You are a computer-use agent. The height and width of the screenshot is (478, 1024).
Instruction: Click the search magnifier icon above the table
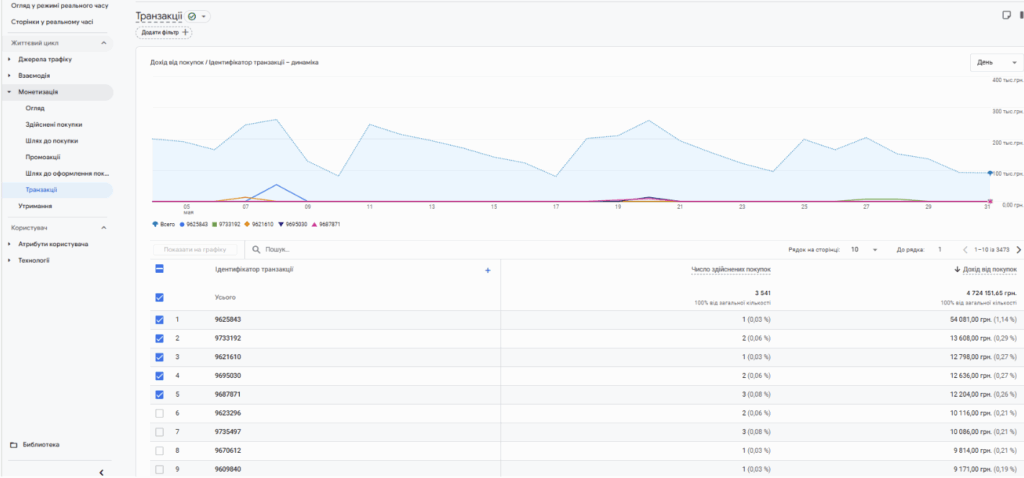click(x=256, y=249)
